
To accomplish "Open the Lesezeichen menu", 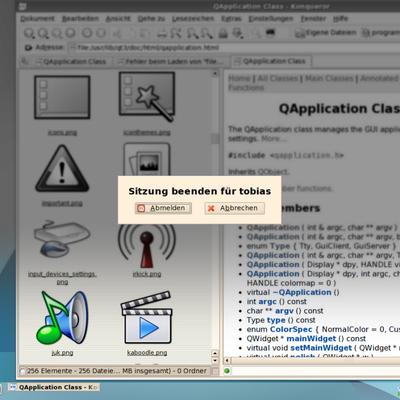I will (193, 19).
